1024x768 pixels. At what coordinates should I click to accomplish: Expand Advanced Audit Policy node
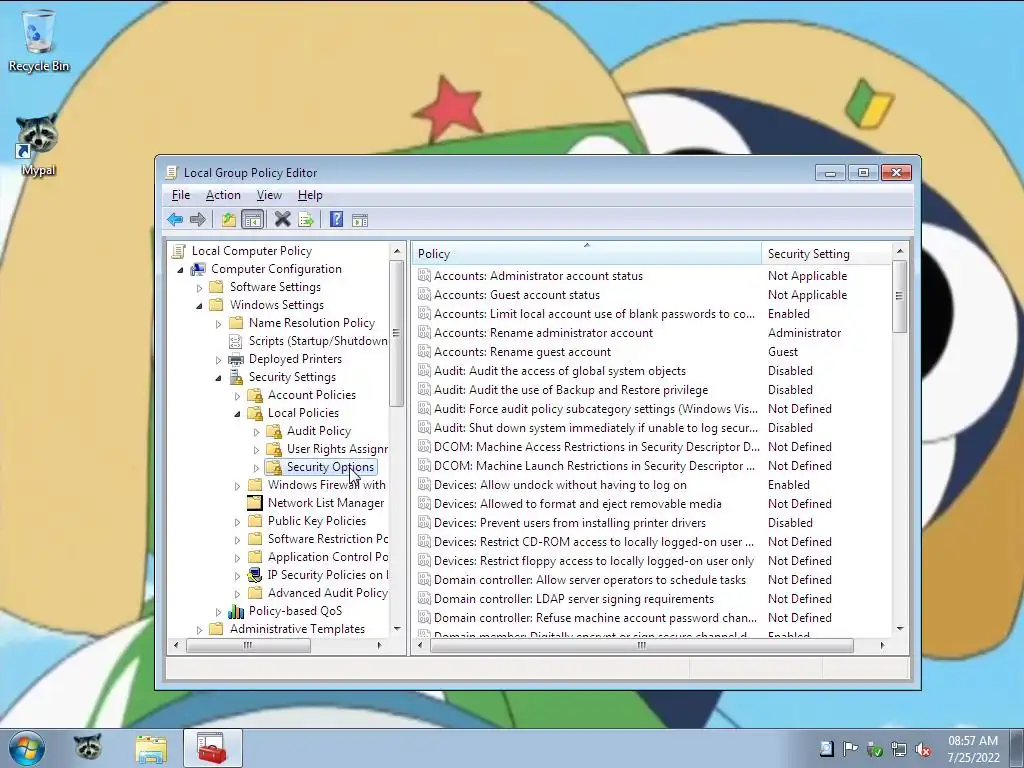[x=238, y=594]
